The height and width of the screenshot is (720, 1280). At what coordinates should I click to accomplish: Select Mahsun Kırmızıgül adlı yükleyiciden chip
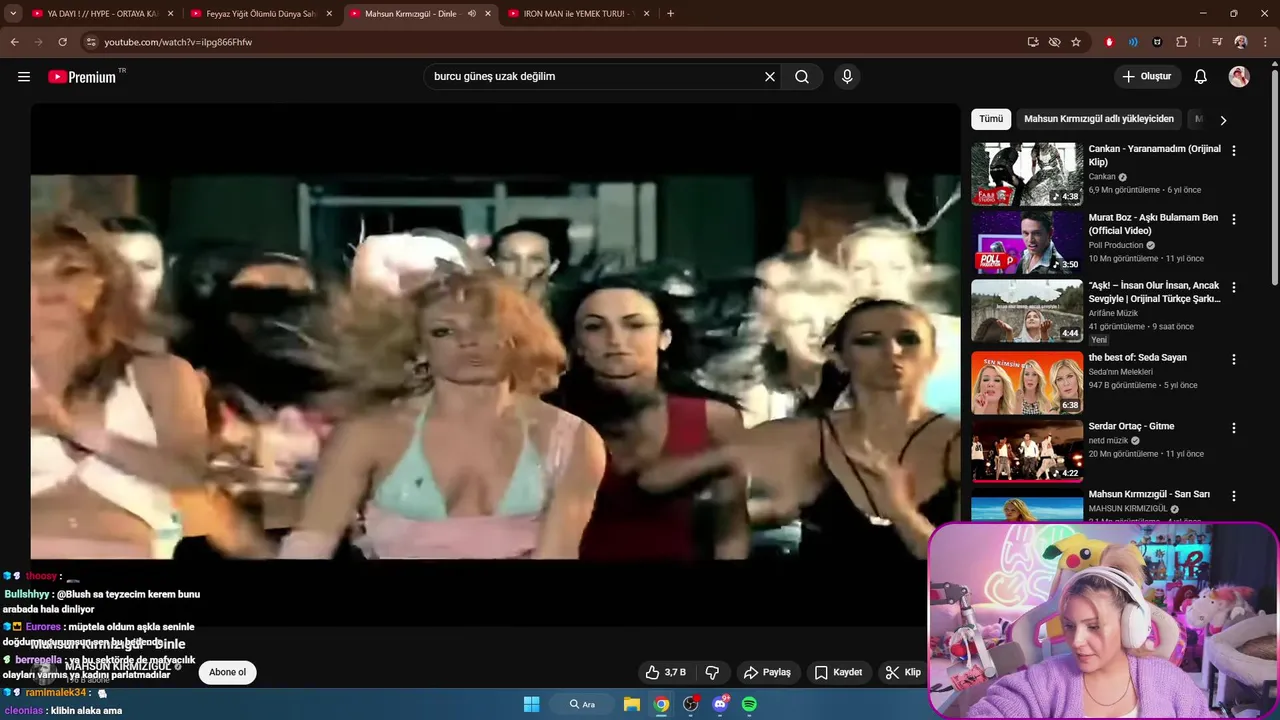pyautogui.click(x=1099, y=119)
